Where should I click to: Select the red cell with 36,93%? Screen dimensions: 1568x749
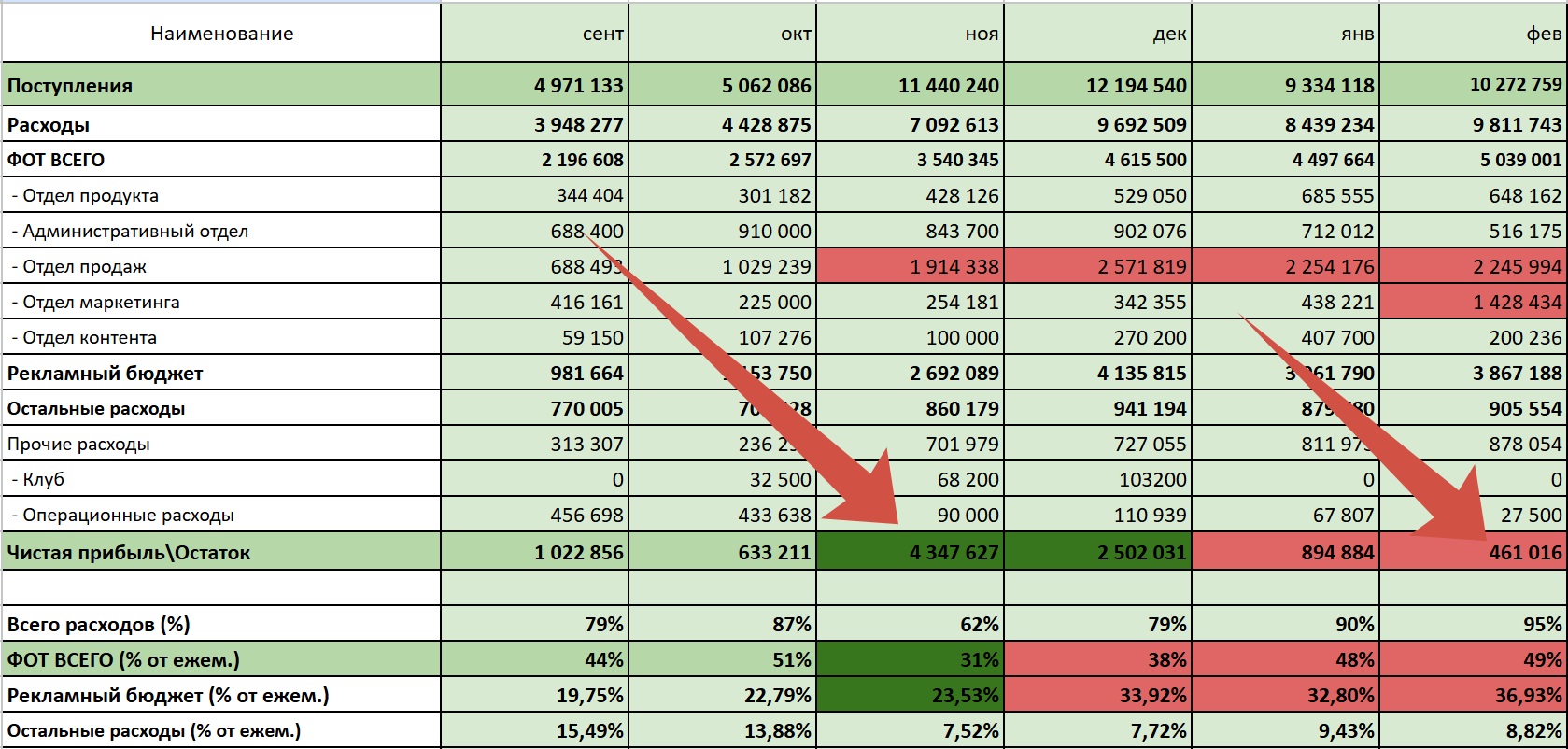coord(1474,695)
